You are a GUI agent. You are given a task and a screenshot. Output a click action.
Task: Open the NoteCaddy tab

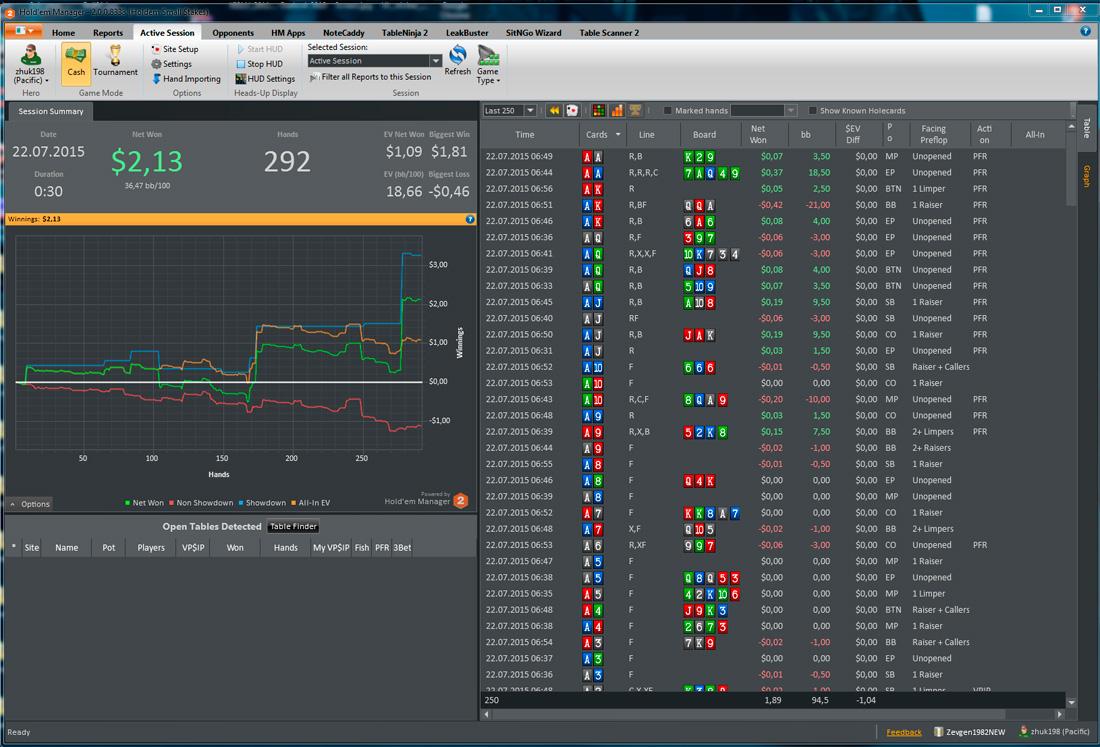(343, 32)
